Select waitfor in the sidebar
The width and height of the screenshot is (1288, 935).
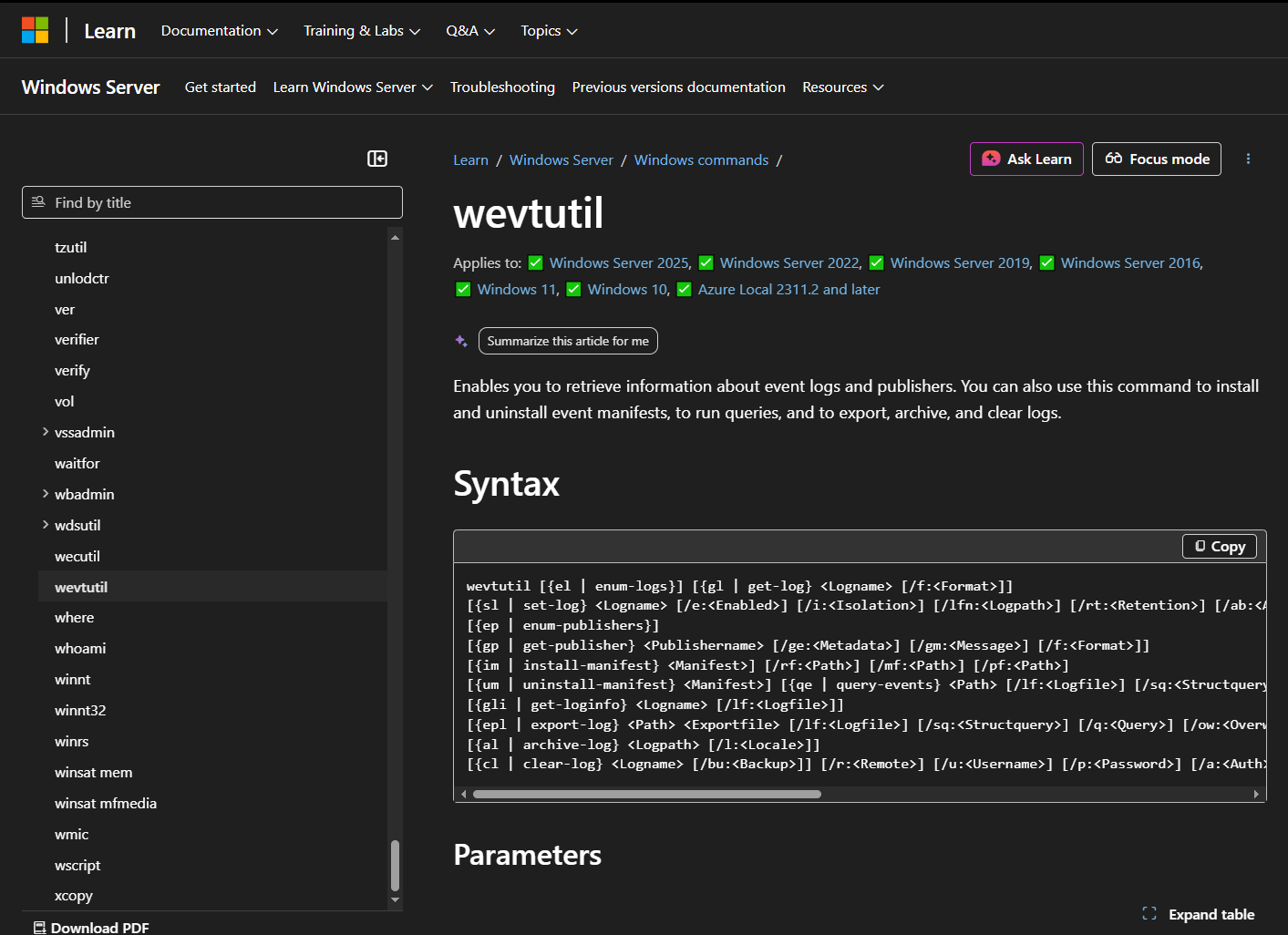[77, 463]
